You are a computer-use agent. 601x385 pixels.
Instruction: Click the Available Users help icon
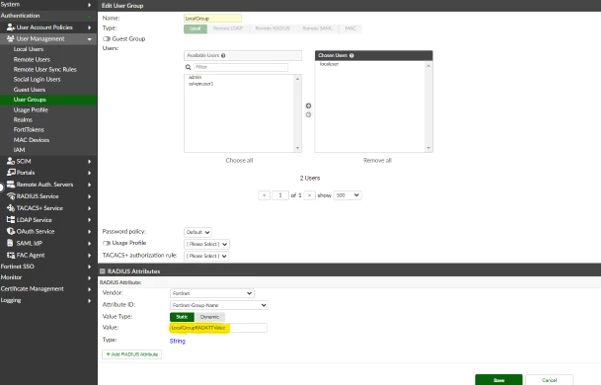point(223,55)
